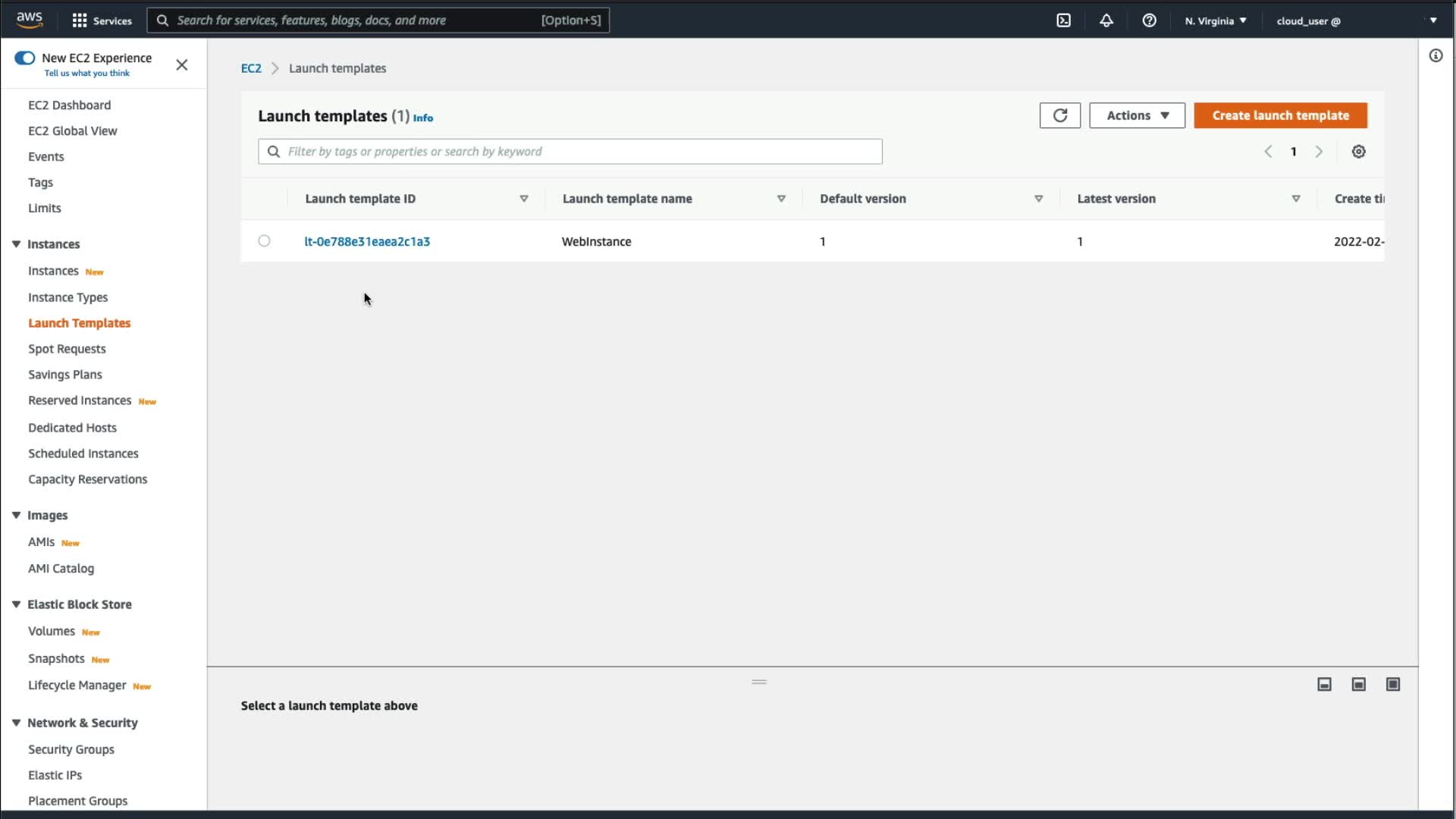Open Instance Types in sidebar
The height and width of the screenshot is (819, 1456).
[67, 297]
